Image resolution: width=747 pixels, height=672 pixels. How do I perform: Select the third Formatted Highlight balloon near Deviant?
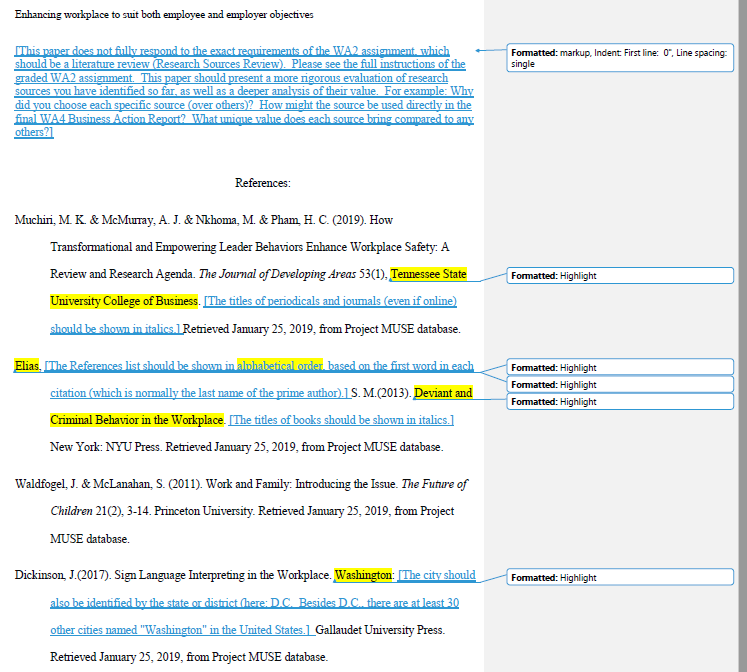pos(620,401)
